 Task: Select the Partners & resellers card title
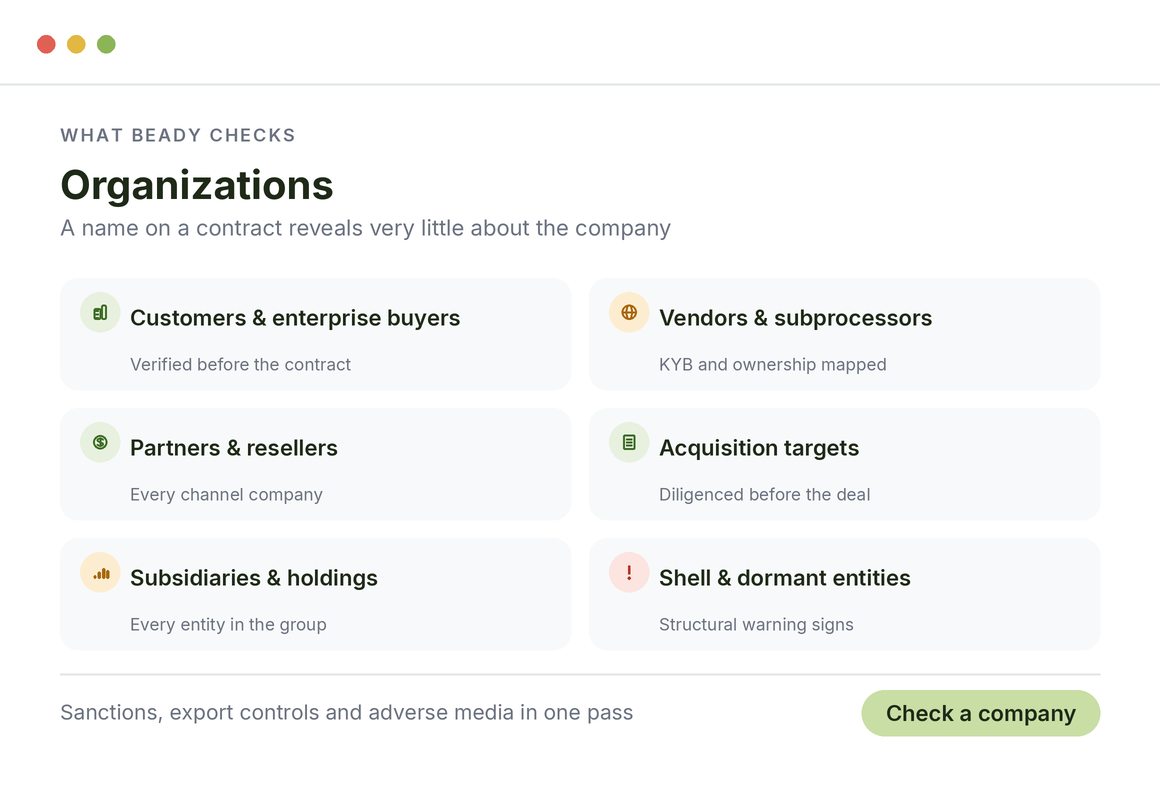click(234, 448)
